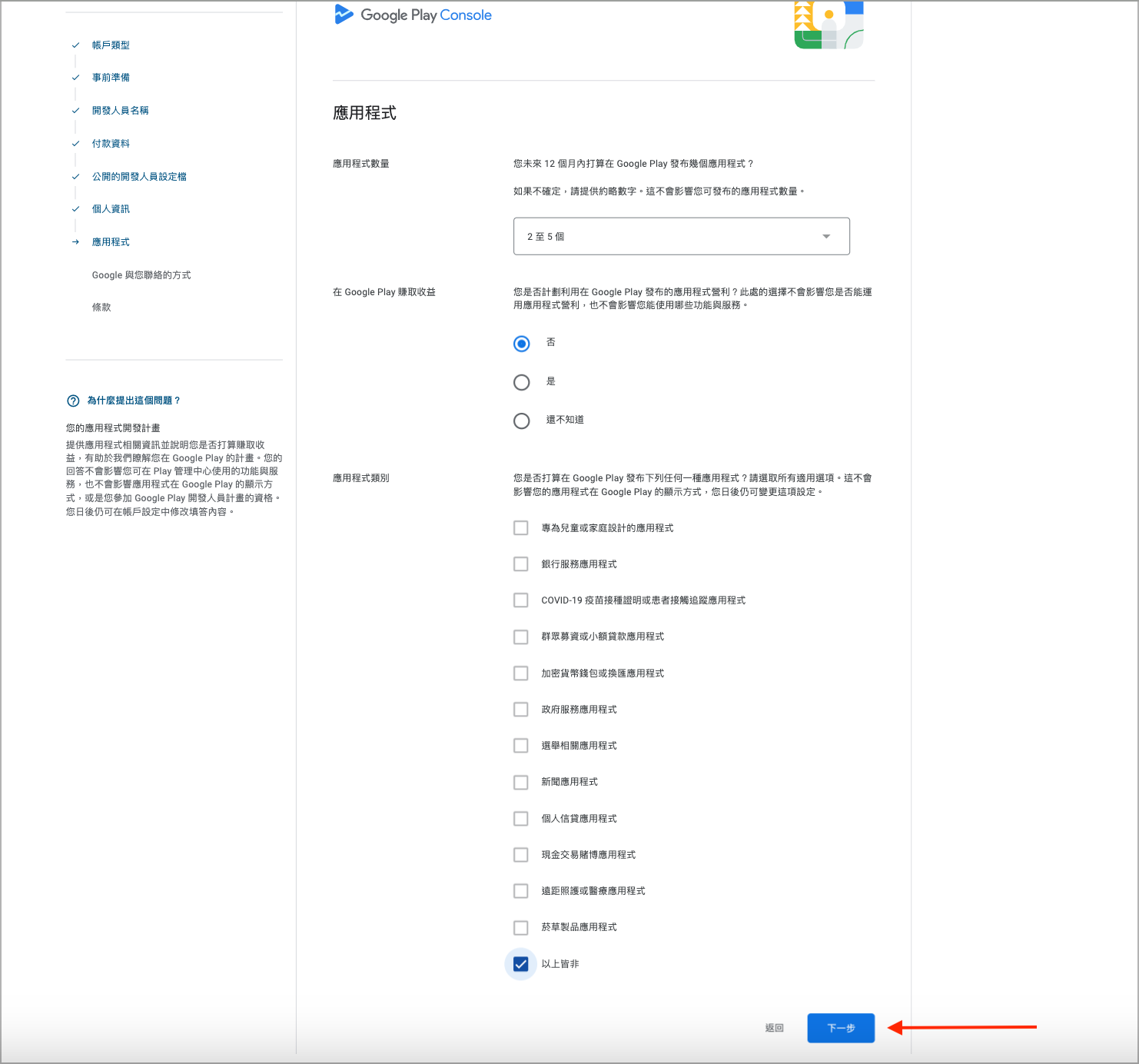Screen dimensions: 1139x1064
Task: Click the 應用程式類別 label
Action: pos(361,478)
